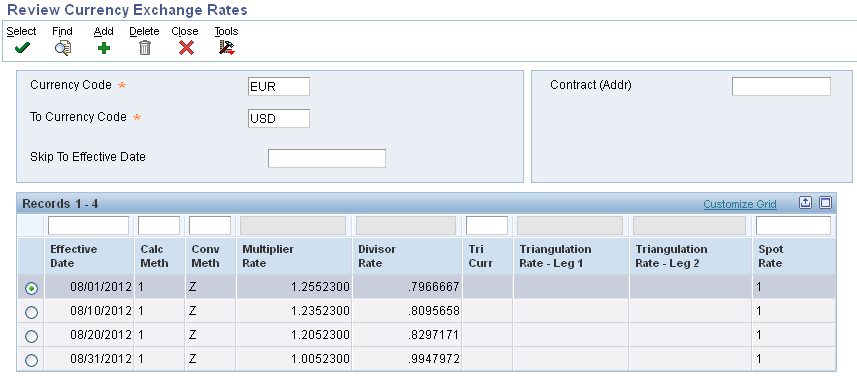Click the export grid icon beside Customize Grid
Viewport: 857px width, 376px height.
[x=805, y=203]
